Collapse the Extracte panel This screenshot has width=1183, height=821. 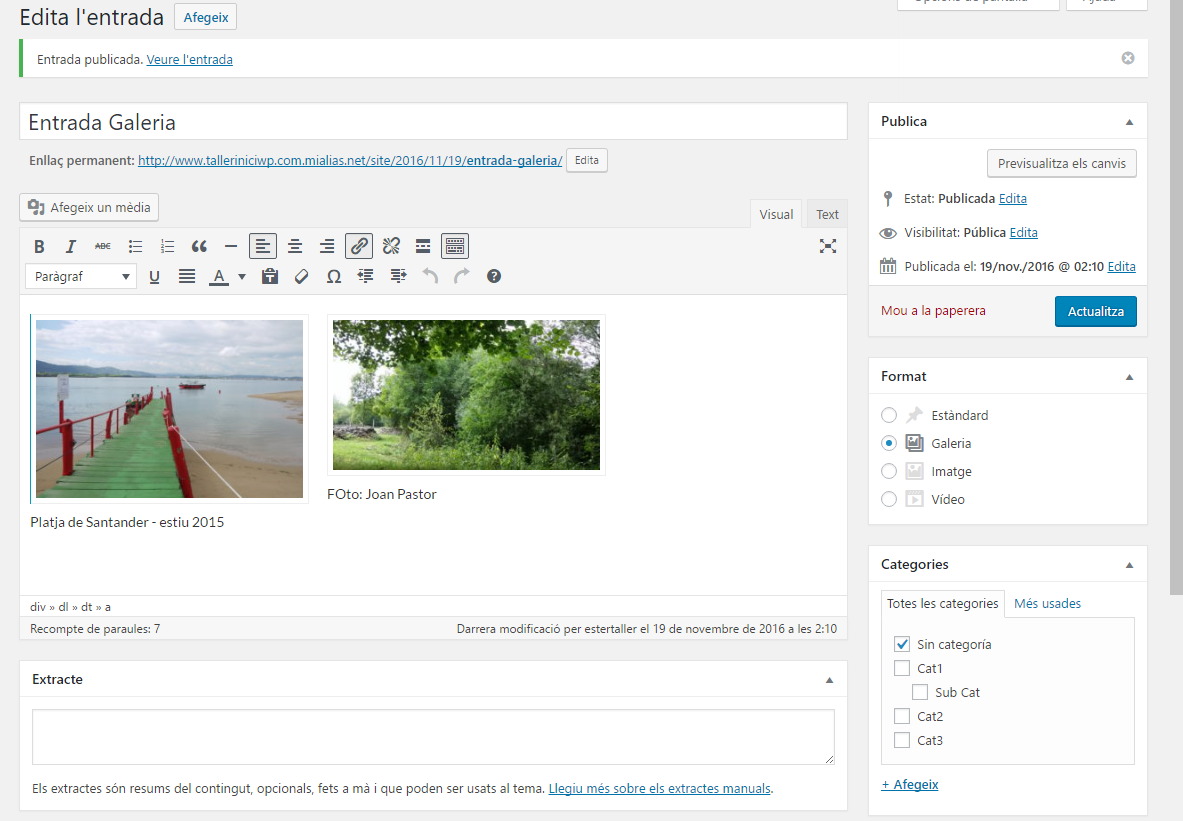(x=829, y=680)
